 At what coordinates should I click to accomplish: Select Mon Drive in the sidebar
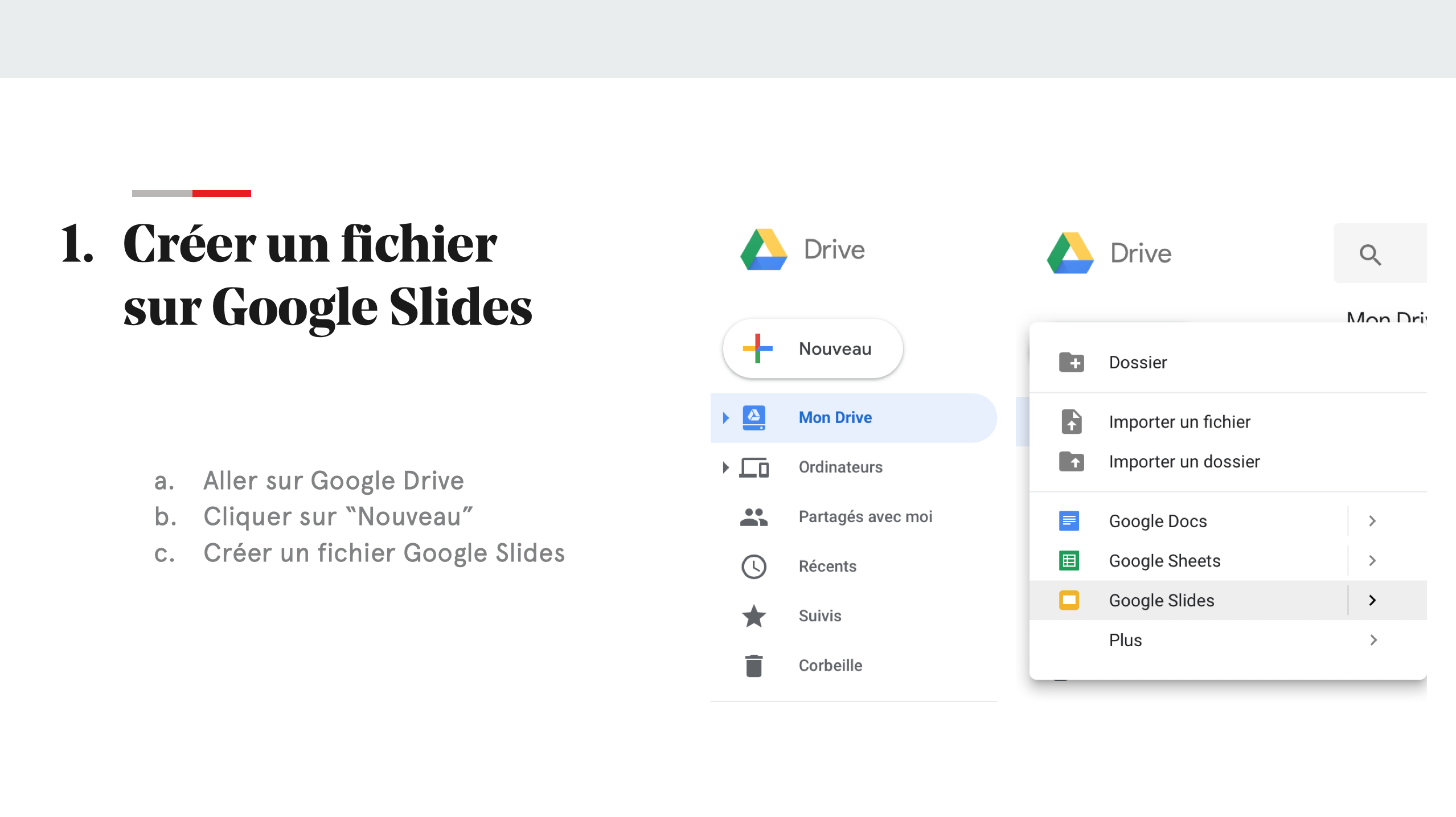pos(854,417)
